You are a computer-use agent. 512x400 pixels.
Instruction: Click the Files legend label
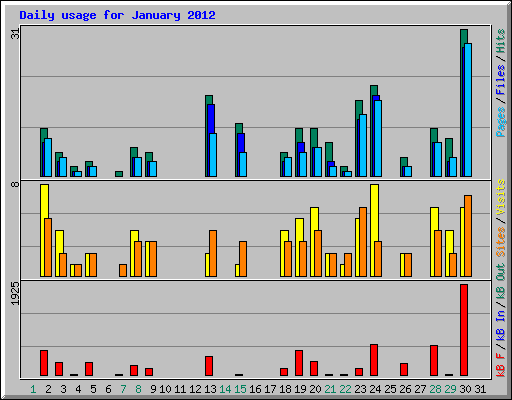tap(501, 80)
